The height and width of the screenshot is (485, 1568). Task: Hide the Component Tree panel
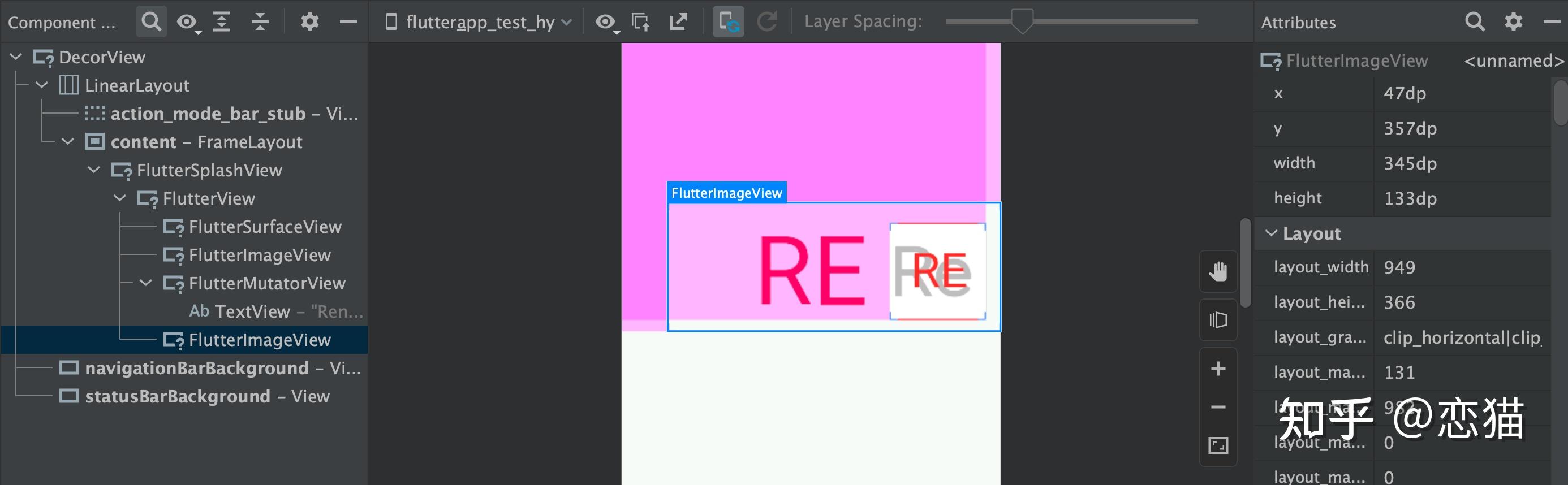click(x=348, y=22)
